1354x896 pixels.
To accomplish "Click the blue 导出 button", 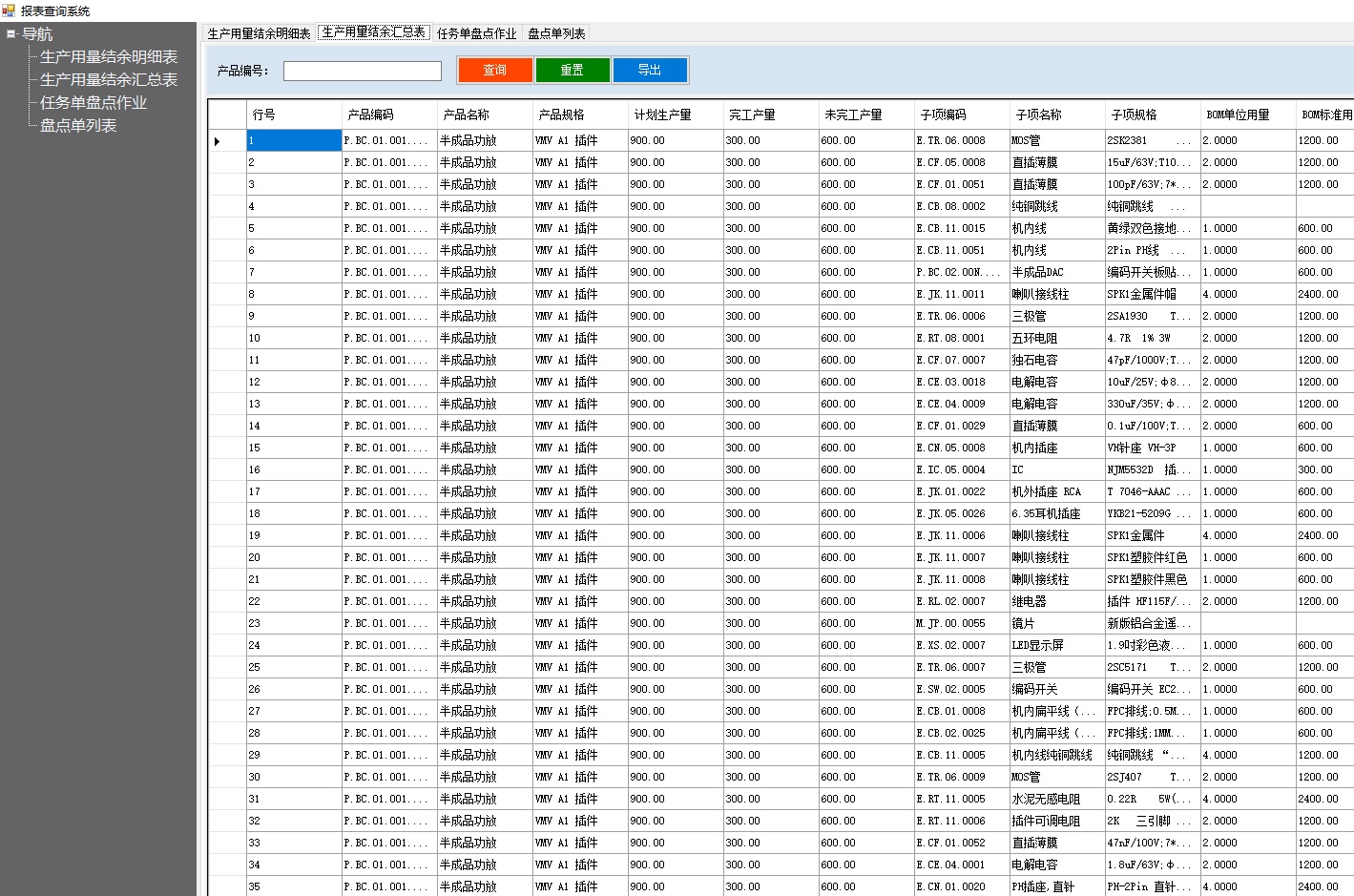I will click(649, 71).
